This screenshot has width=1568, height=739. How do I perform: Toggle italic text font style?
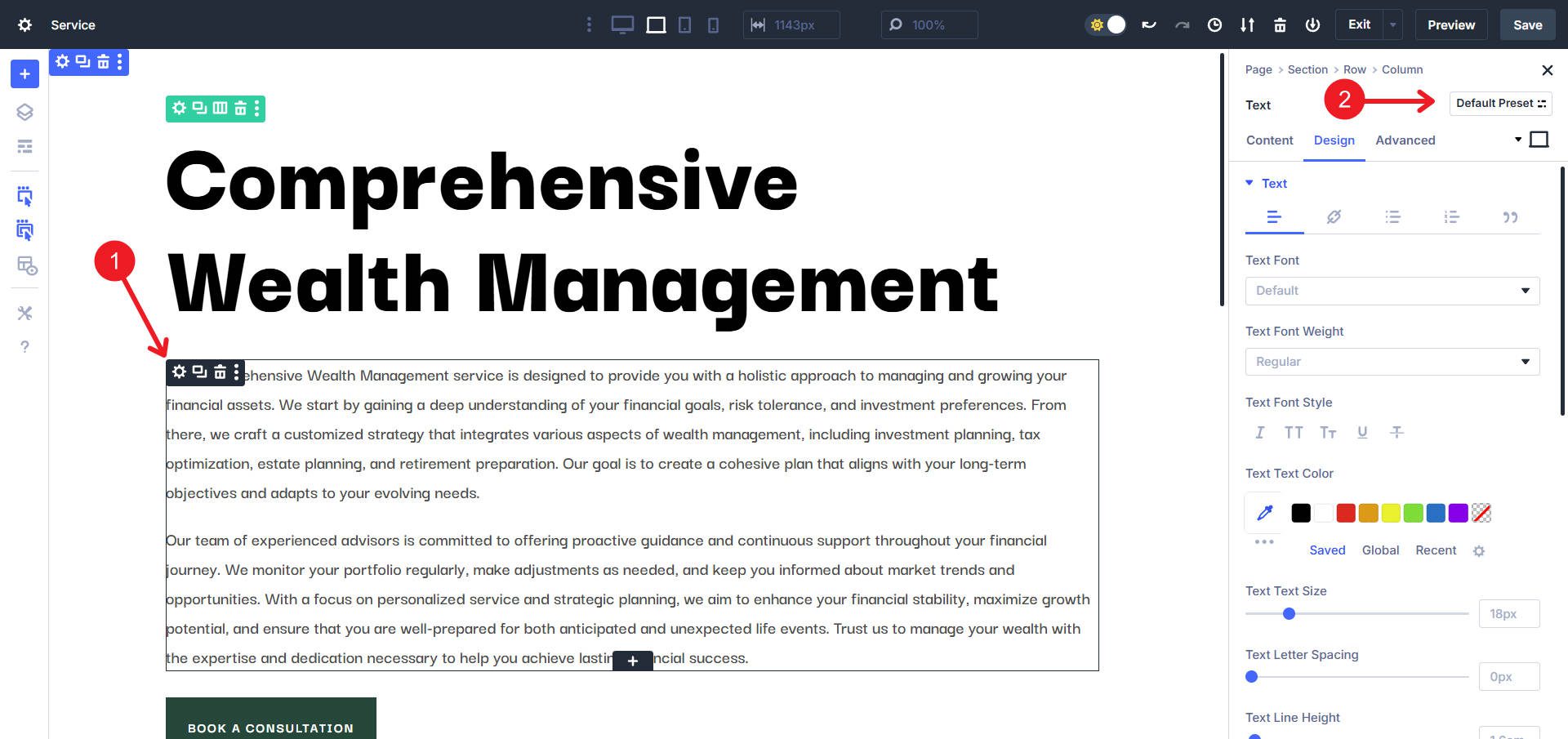coord(1259,433)
